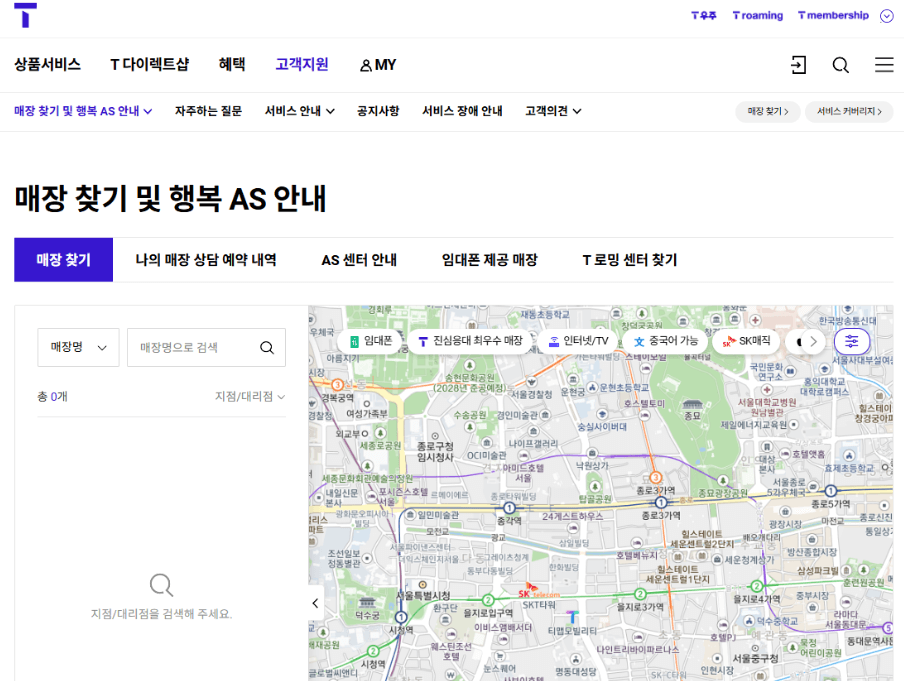This screenshot has width=904, height=681.
Task: Open the header search with the magnifier icon
Action: (x=840, y=64)
